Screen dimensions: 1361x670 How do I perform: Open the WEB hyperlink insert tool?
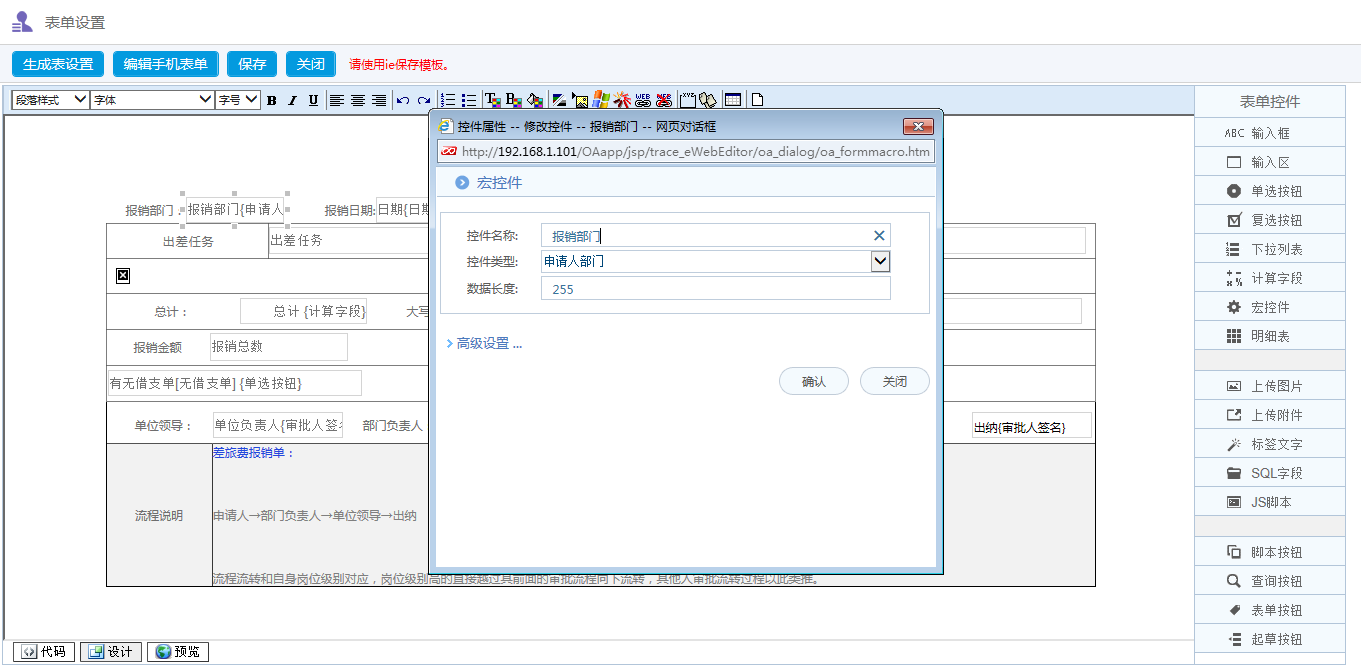pos(644,99)
